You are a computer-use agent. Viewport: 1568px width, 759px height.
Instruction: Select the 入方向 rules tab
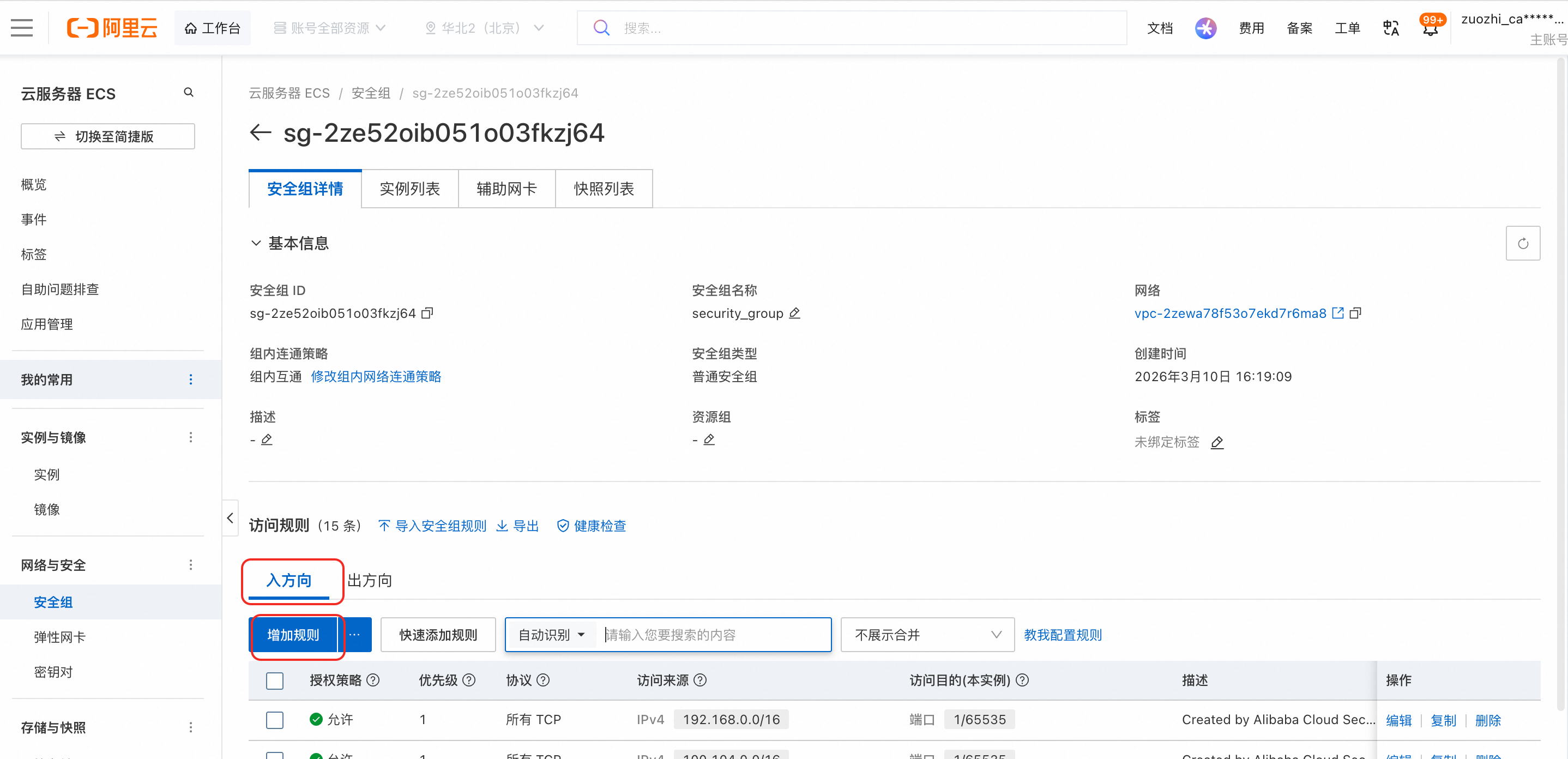289,580
